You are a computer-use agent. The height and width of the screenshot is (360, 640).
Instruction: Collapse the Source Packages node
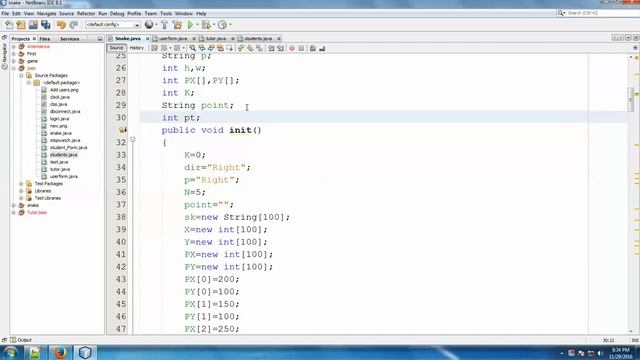pos(21,76)
